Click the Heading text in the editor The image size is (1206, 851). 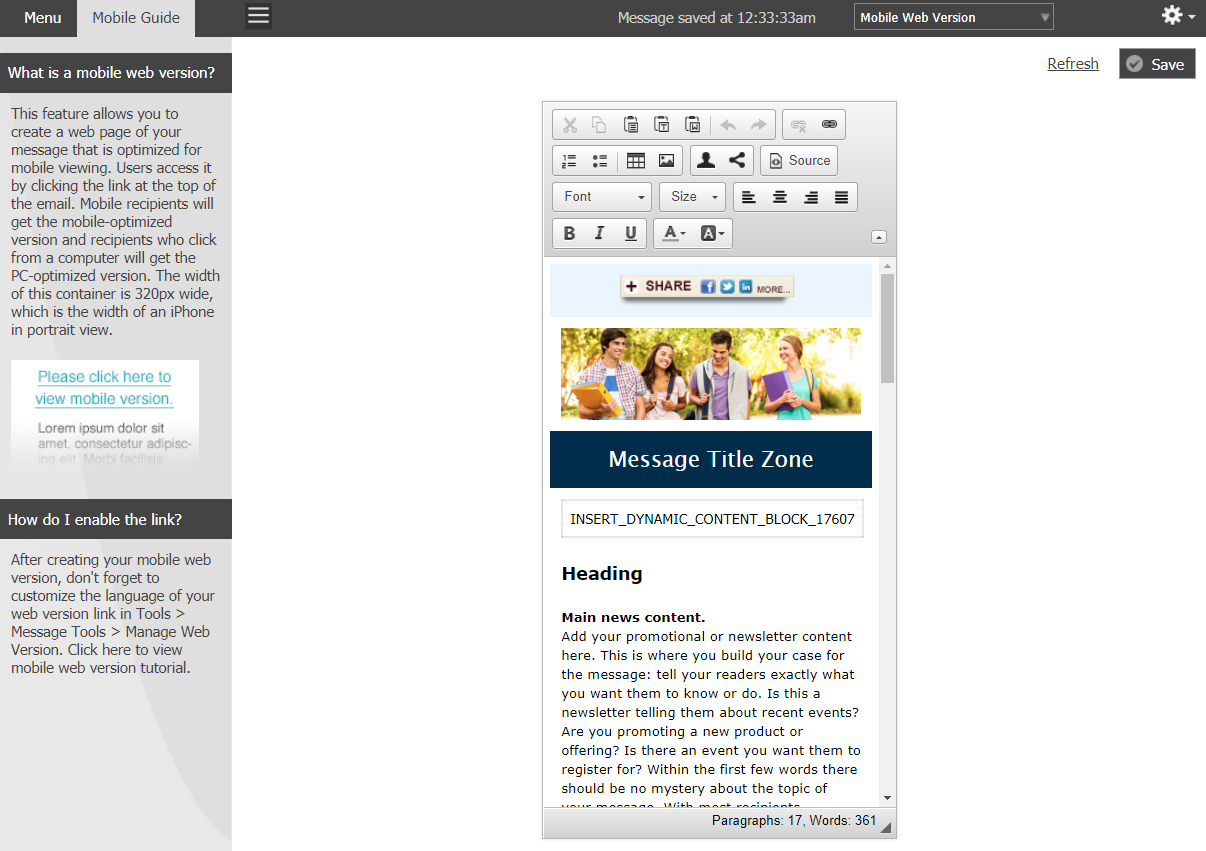click(602, 574)
